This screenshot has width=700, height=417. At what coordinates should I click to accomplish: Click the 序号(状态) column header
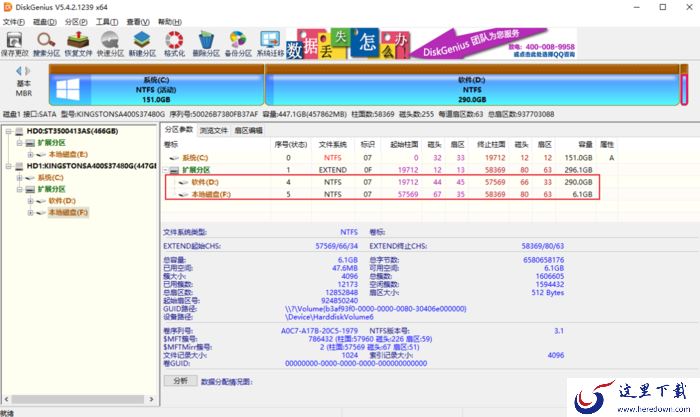click(291, 145)
